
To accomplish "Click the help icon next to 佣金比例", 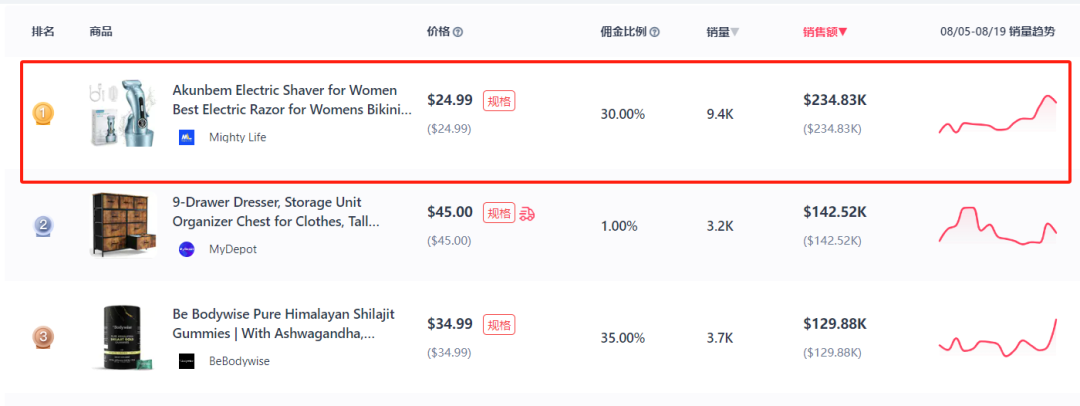I will point(655,32).
